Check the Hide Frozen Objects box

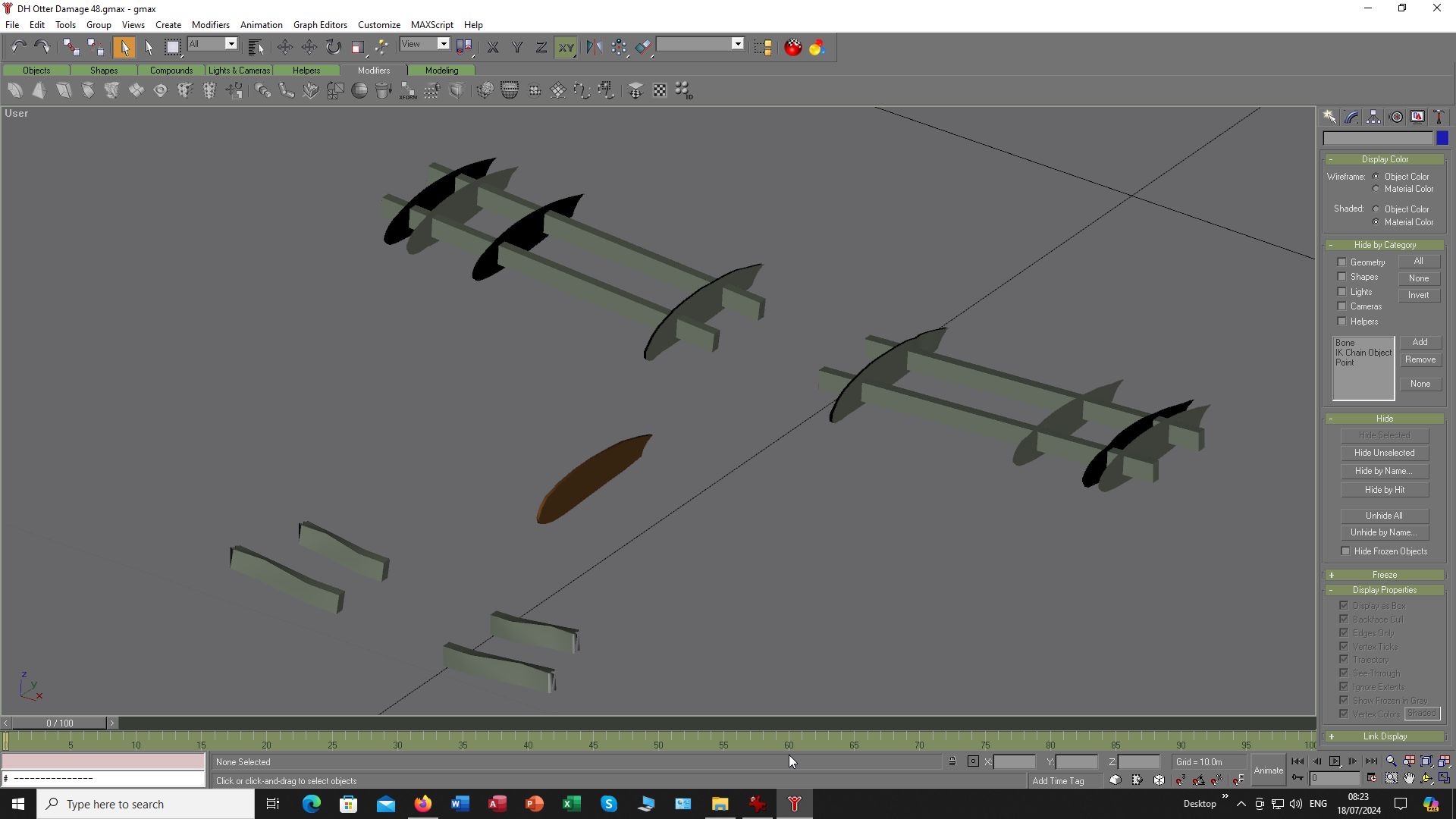1345,551
